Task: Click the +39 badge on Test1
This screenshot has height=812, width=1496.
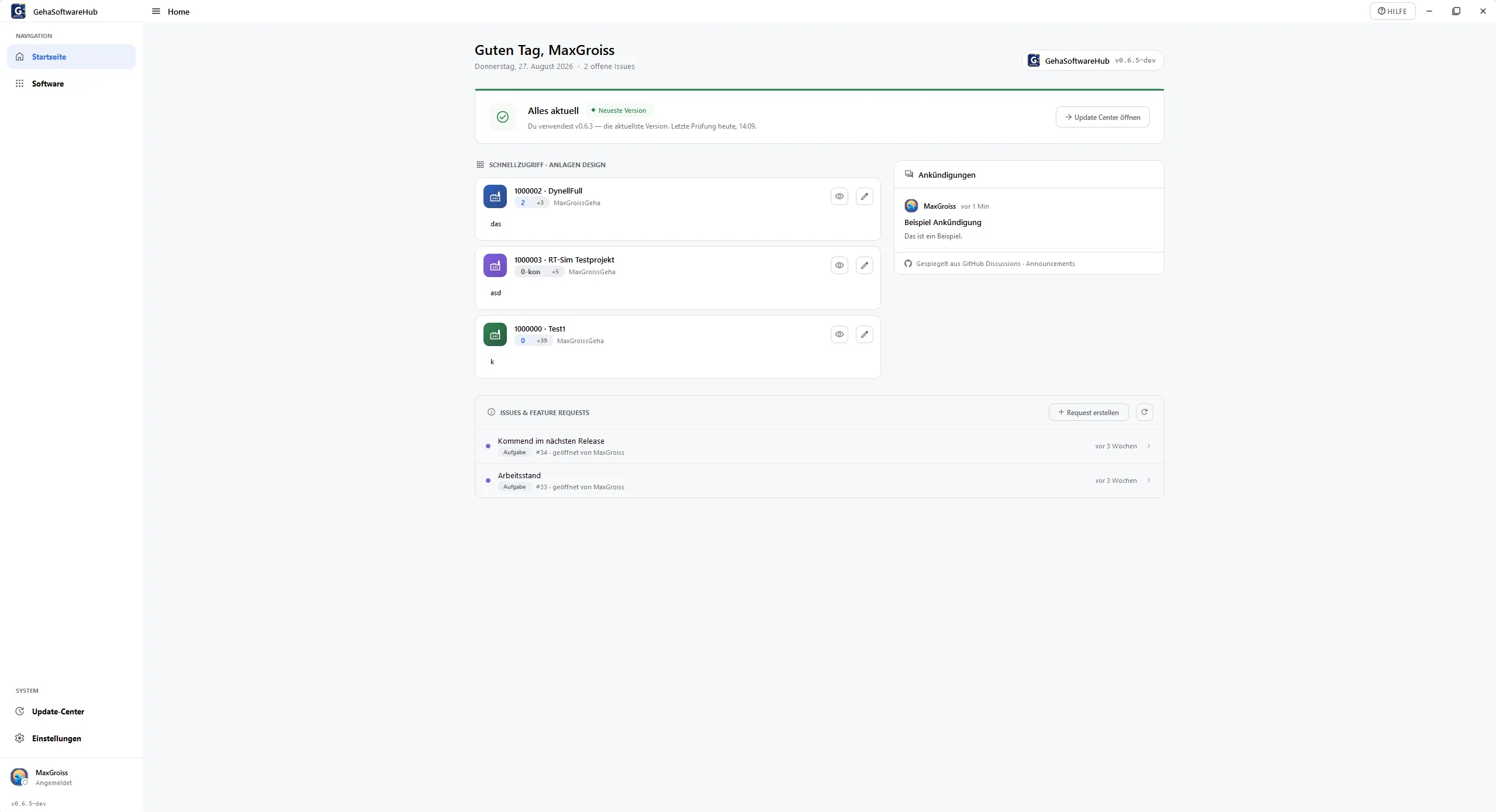Action: click(x=541, y=341)
